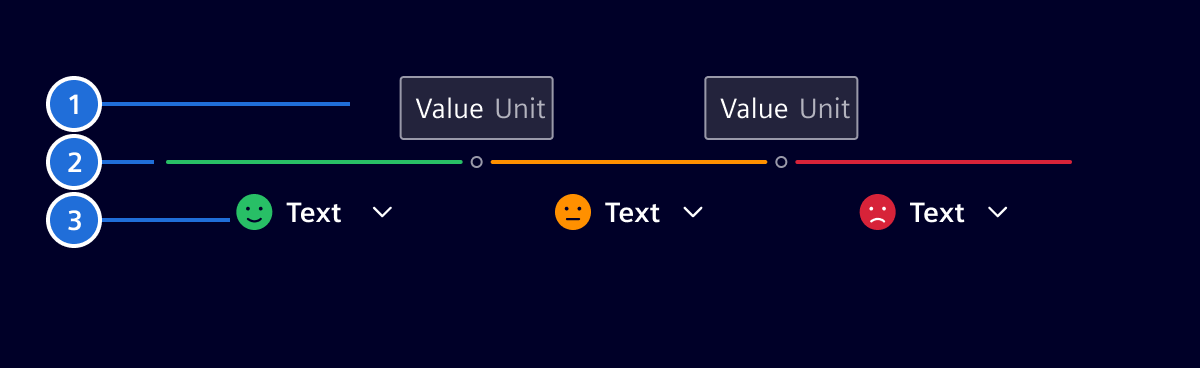Select the first slider handle between green and orange
The height and width of the screenshot is (368, 1200).
click(x=477, y=162)
